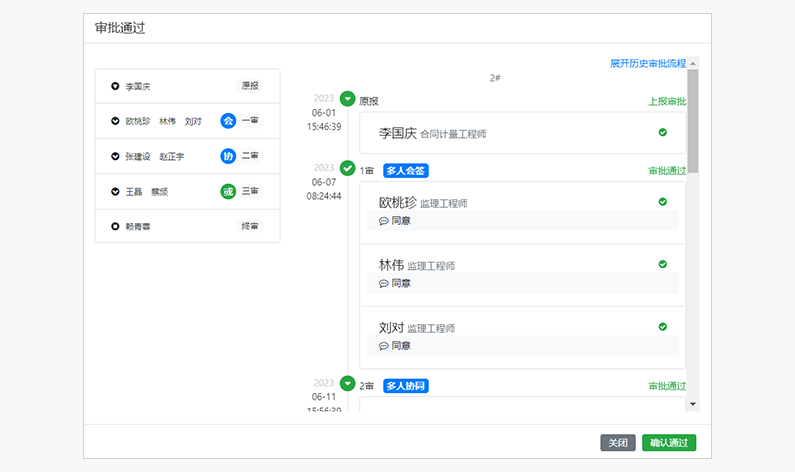The image size is (795, 472).
Task: Collapse the 原报 timeline step using green arrow
Action: point(348,99)
